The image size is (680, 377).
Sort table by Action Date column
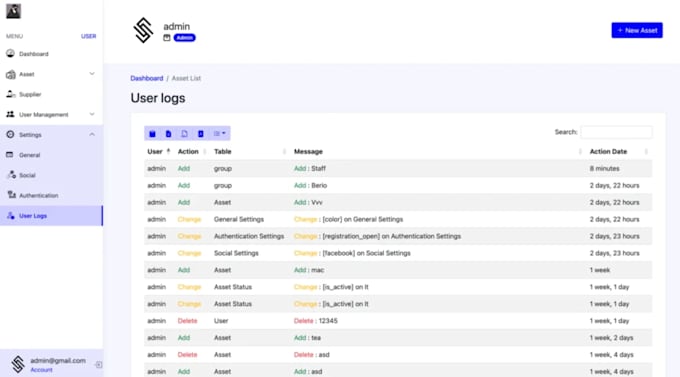tap(619, 151)
